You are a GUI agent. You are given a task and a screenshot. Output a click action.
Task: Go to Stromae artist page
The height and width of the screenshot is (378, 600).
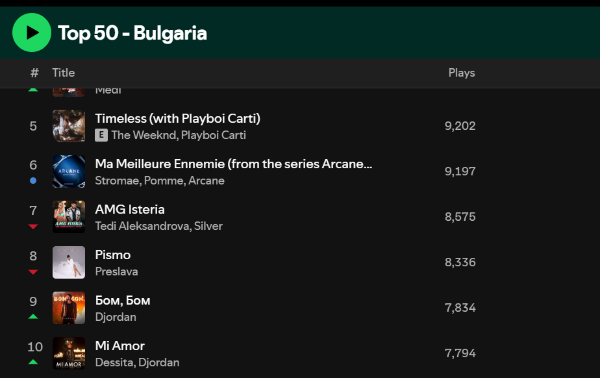point(117,181)
